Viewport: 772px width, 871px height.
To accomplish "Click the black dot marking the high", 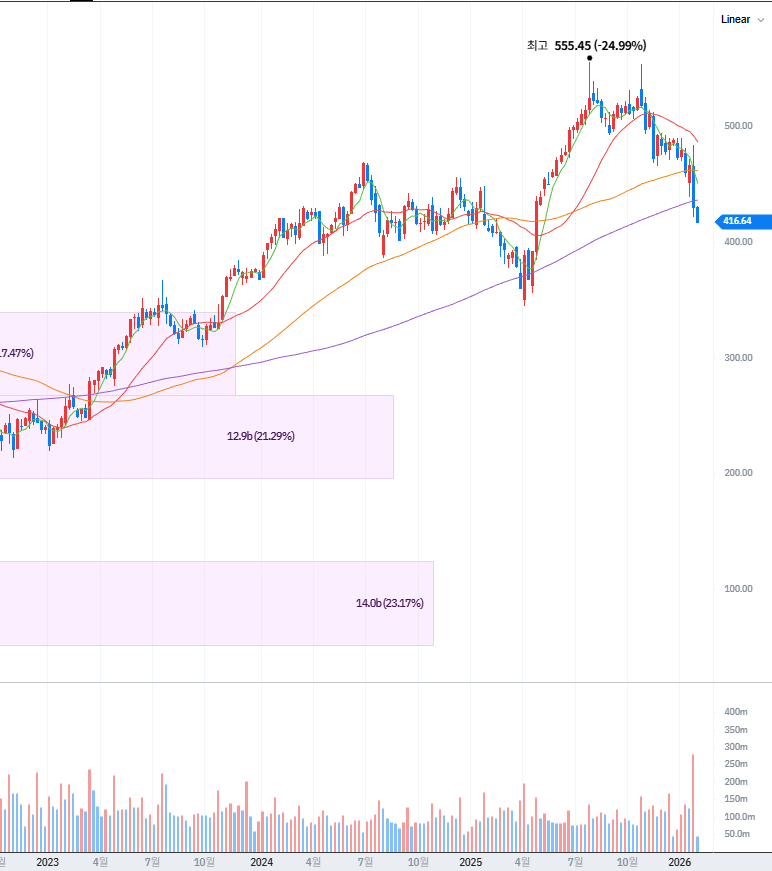I will [x=589, y=58].
